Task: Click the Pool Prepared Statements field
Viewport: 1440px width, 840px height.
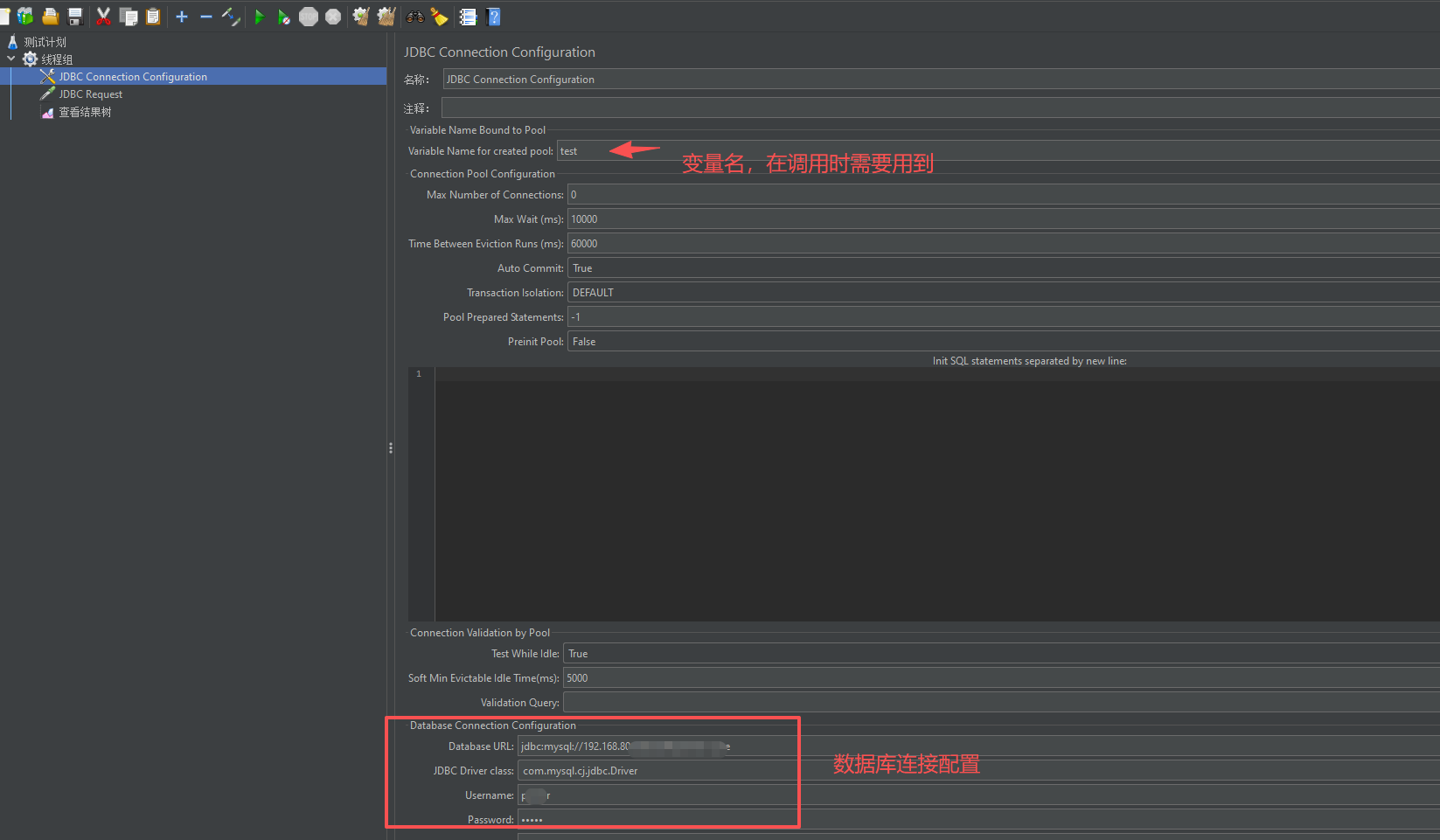Action: pos(1004,317)
